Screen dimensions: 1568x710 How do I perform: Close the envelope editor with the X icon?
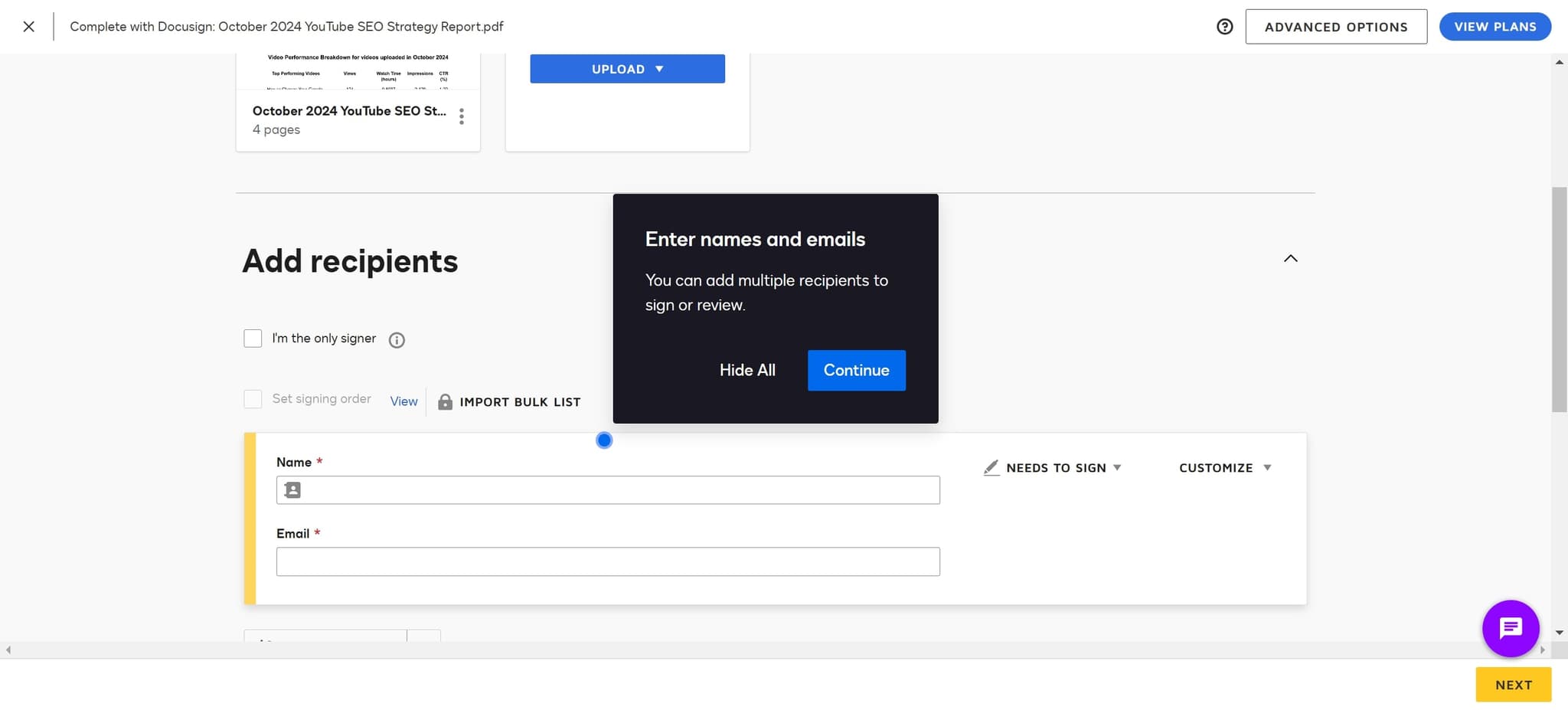pyautogui.click(x=28, y=26)
